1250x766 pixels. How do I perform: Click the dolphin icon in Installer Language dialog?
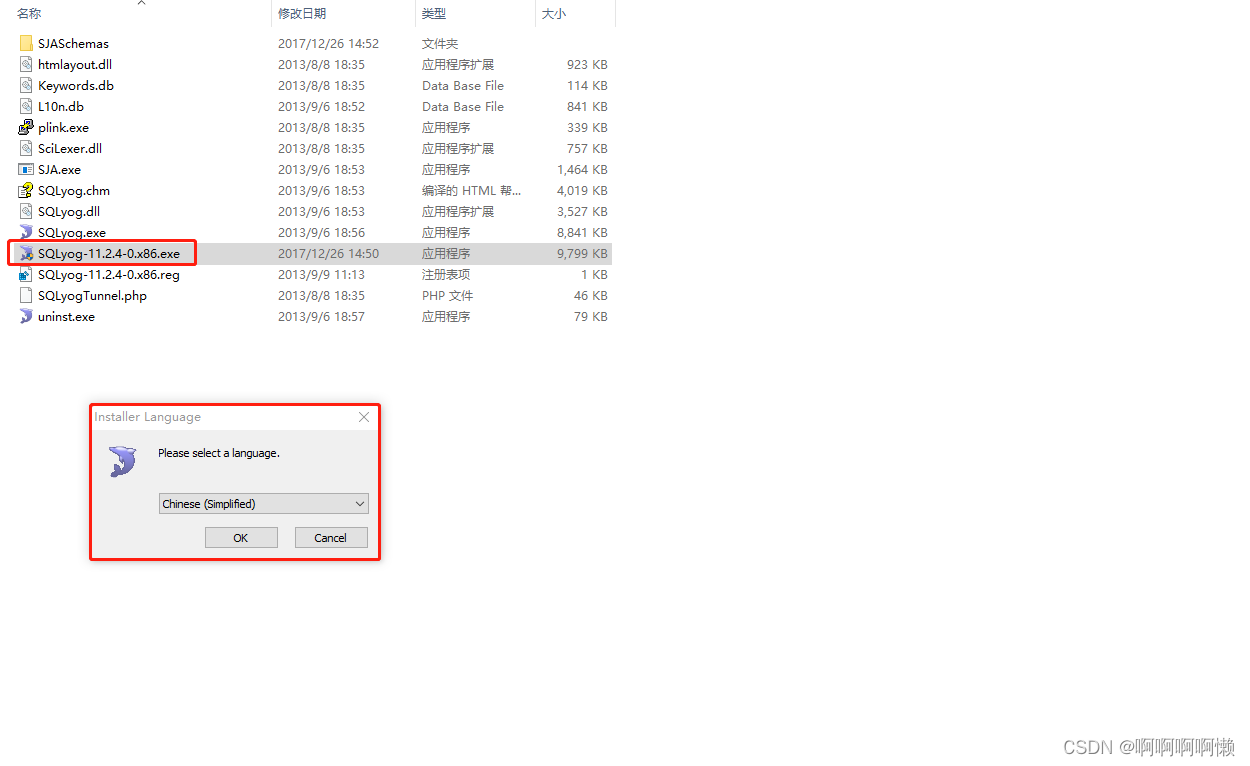123,461
